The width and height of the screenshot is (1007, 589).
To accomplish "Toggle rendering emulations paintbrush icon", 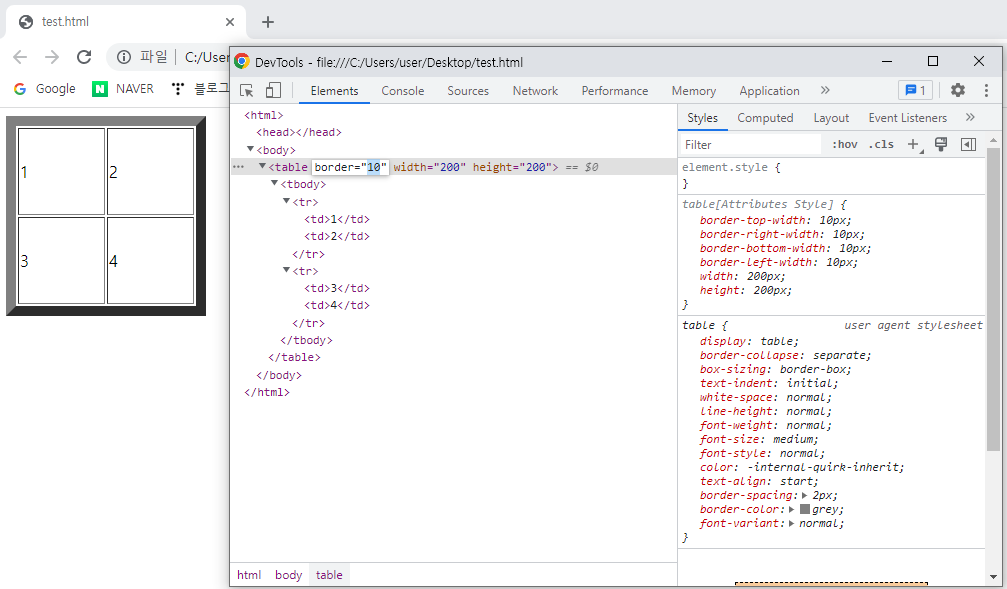I will click(x=941, y=145).
